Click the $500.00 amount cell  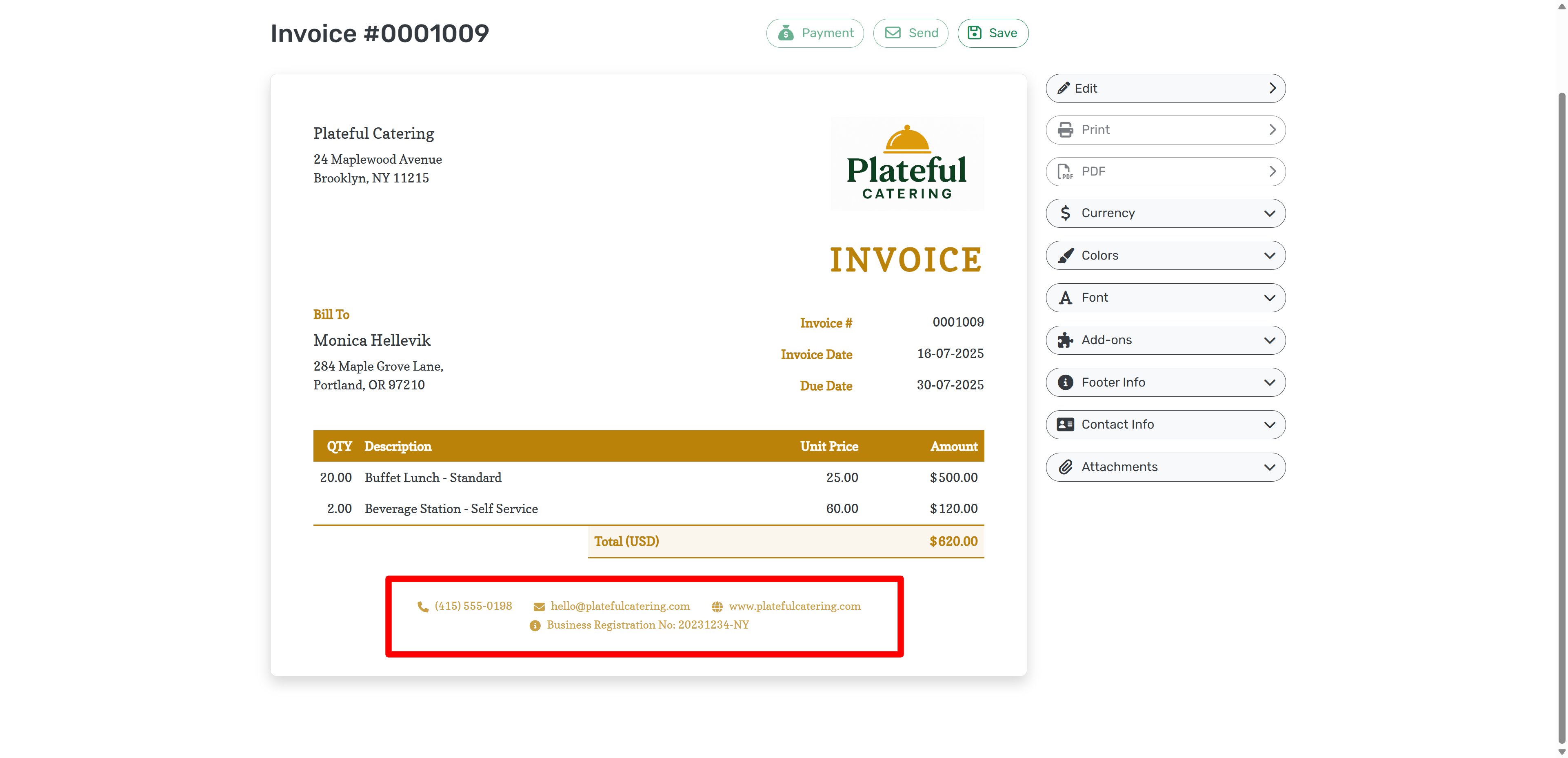(x=953, y=478)
